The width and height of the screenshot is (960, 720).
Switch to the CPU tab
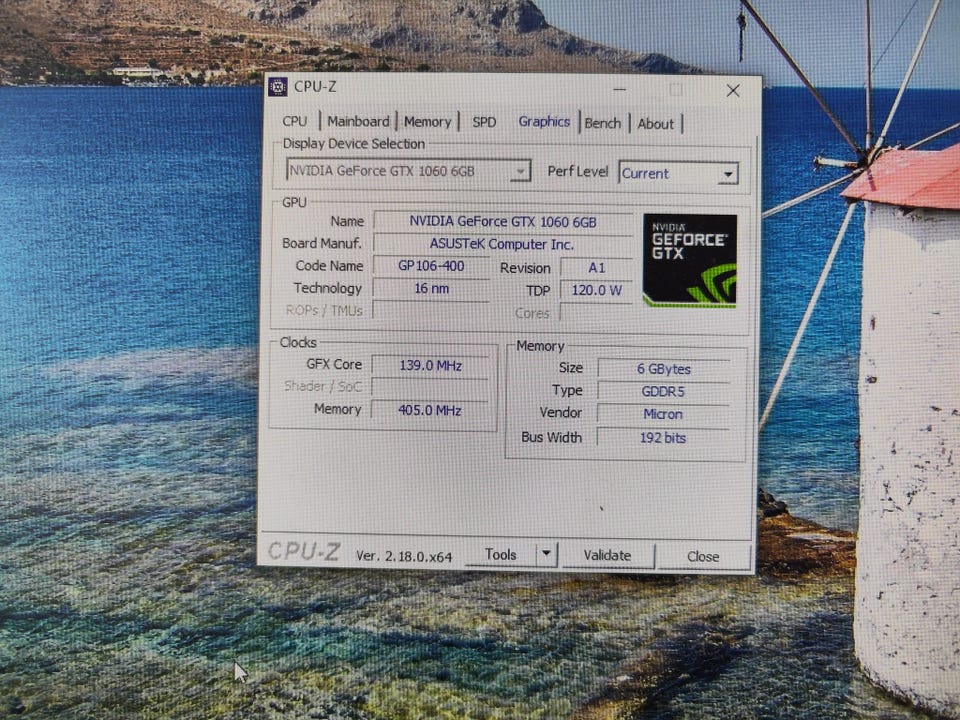click(294, 121)
